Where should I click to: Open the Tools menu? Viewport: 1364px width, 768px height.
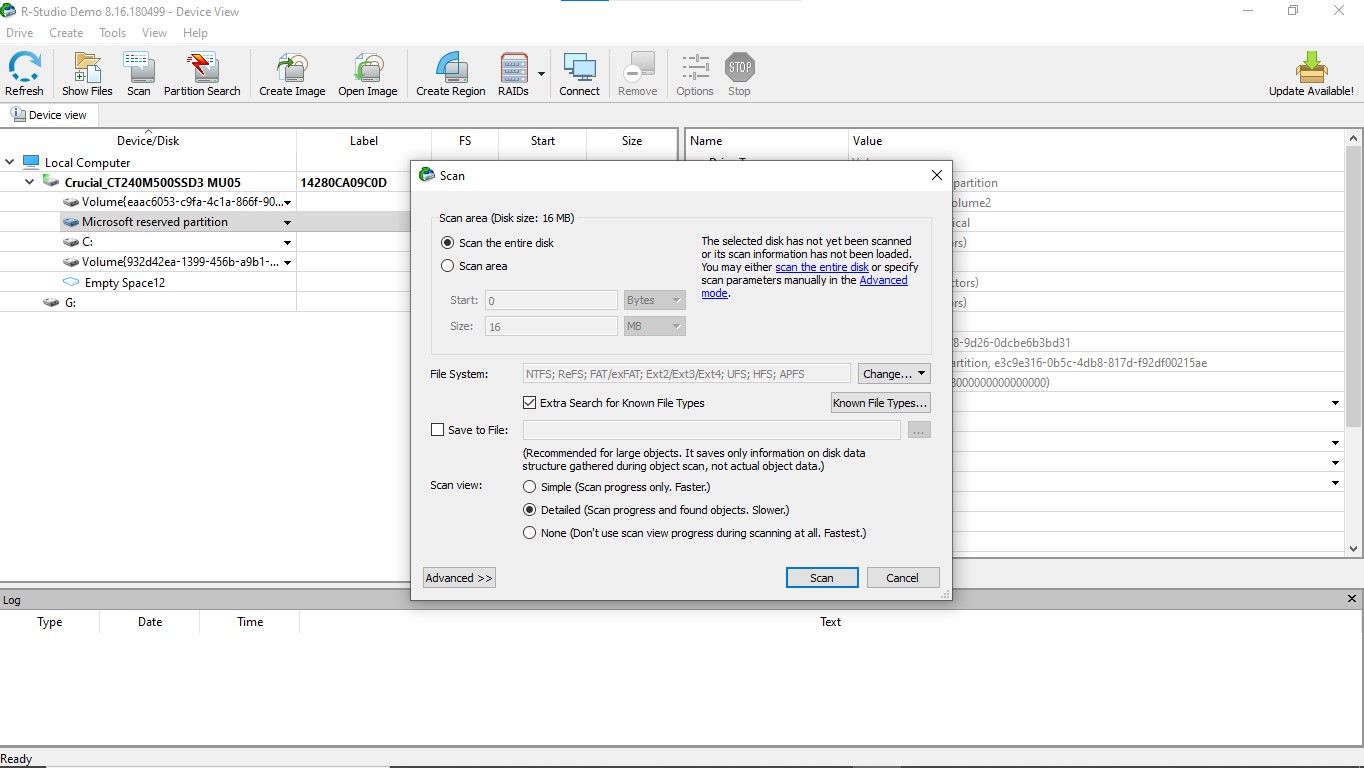coord(113,33)
